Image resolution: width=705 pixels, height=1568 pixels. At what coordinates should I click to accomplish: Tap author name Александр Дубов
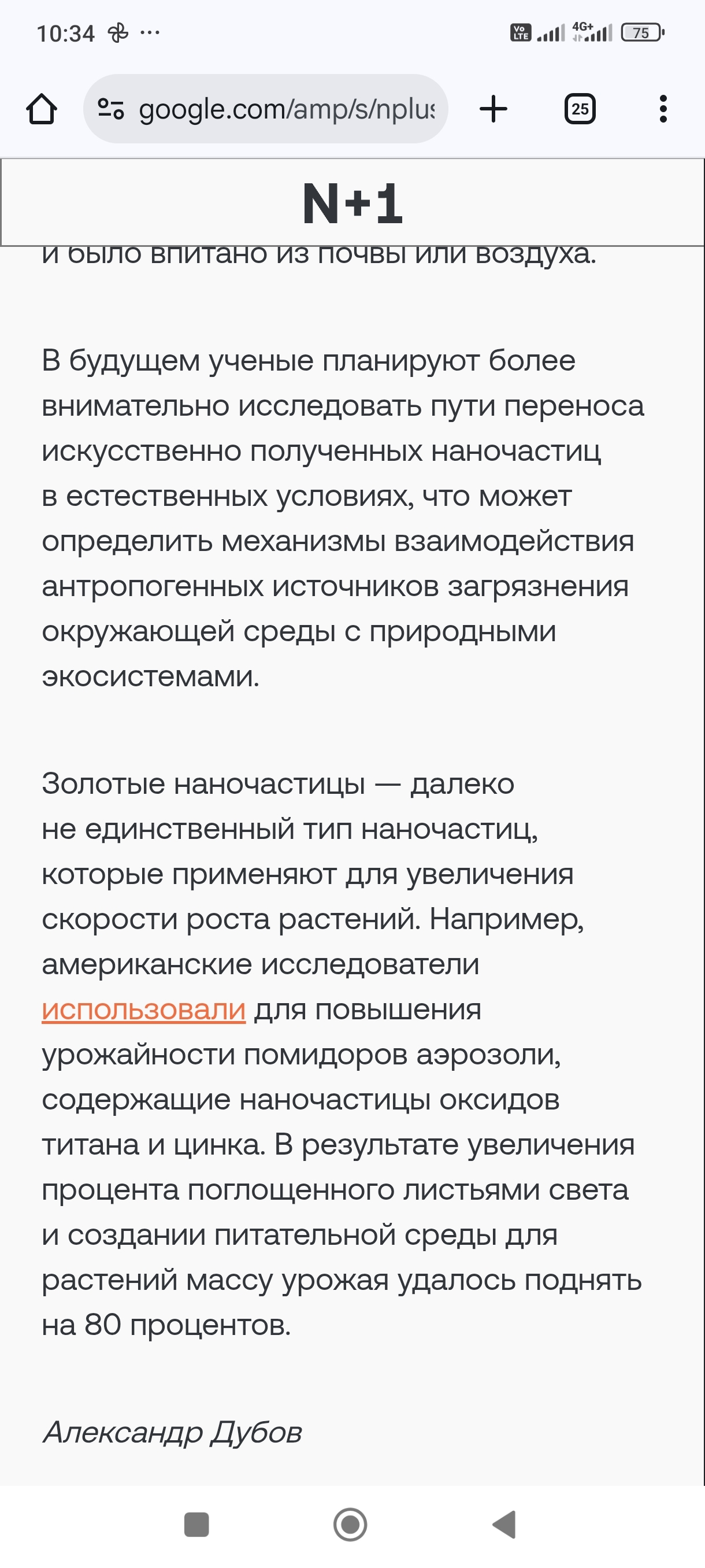click(172, 1432)
